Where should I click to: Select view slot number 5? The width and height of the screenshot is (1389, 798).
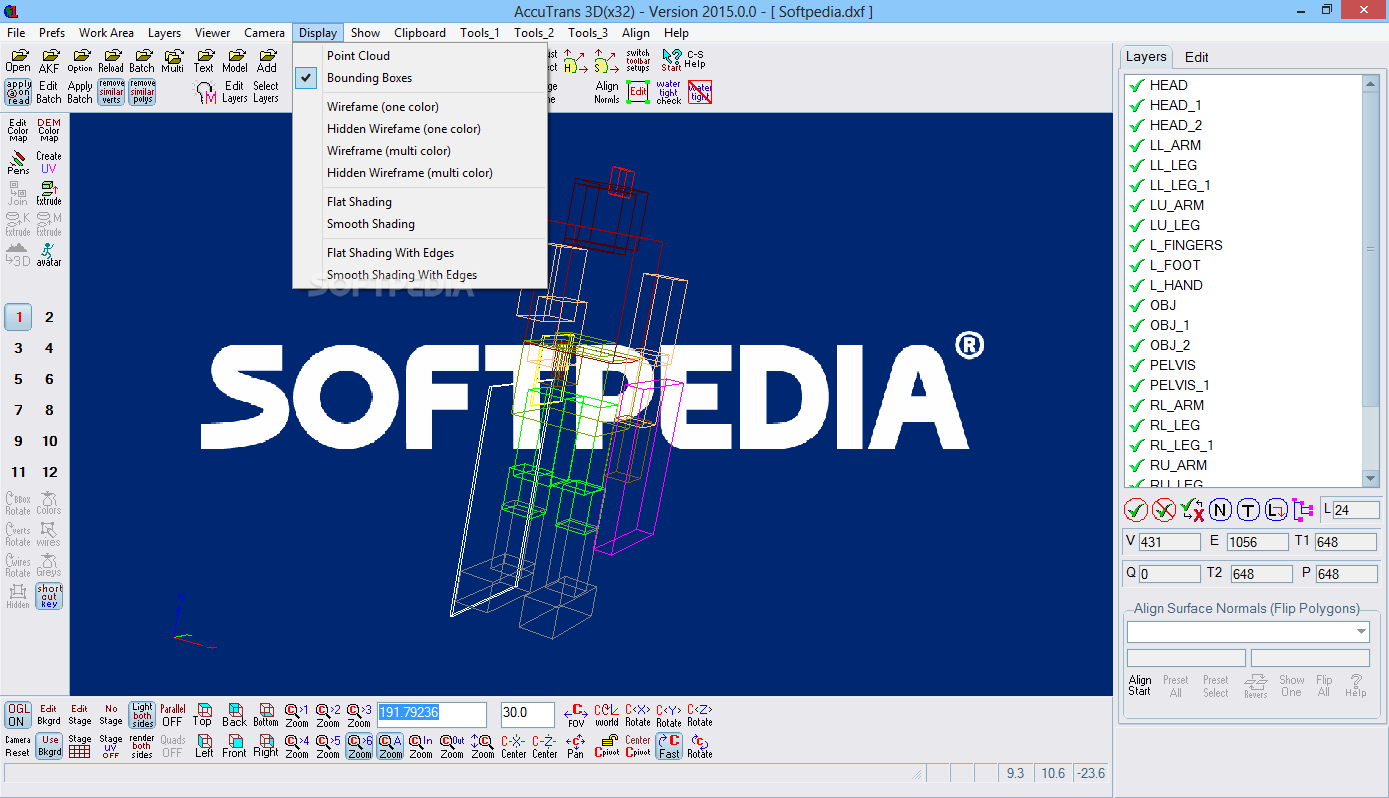tap(18, 380)
